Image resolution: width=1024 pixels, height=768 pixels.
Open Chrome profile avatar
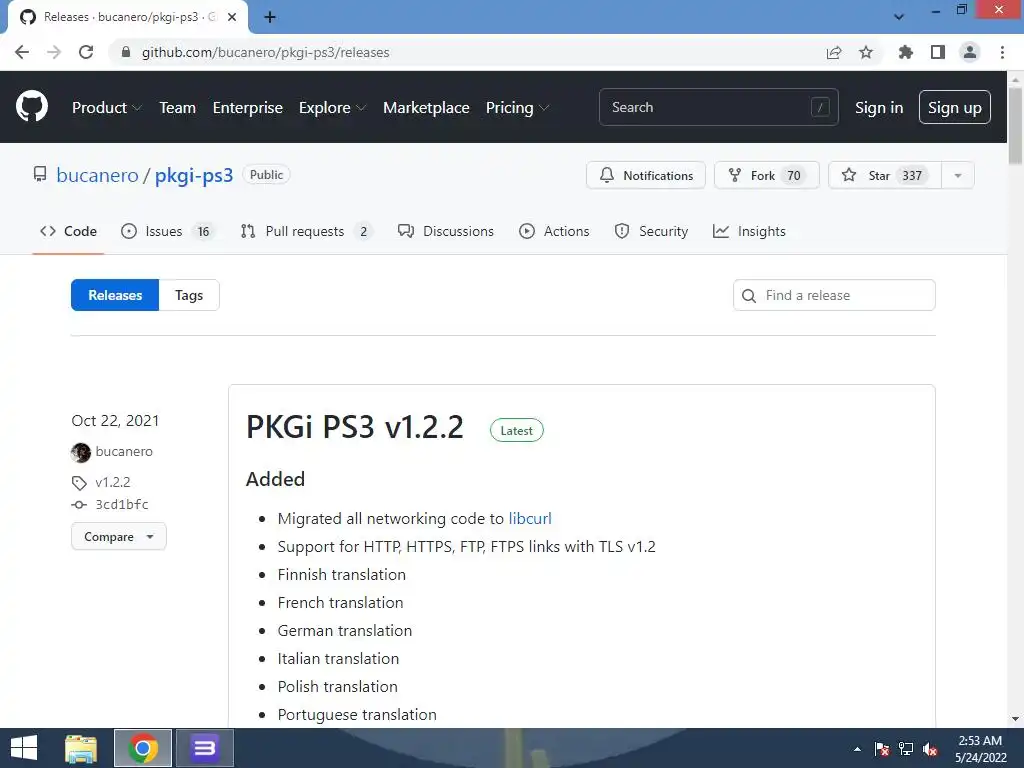point(970,52)
